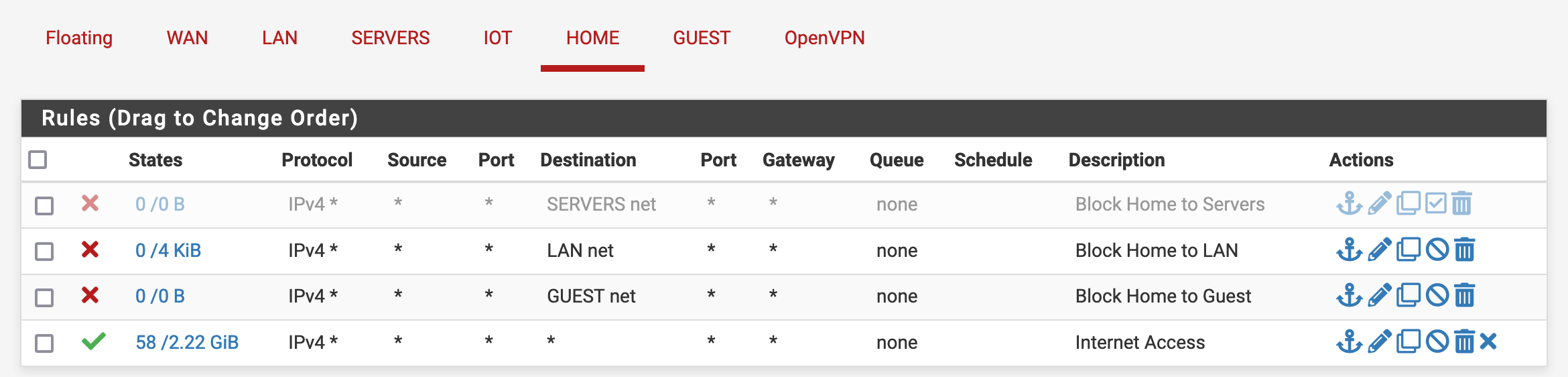The image size is (1568, 377).
Task: Check the Block Home to LAN rule checkbox
Action: click(x=44, y=251)
